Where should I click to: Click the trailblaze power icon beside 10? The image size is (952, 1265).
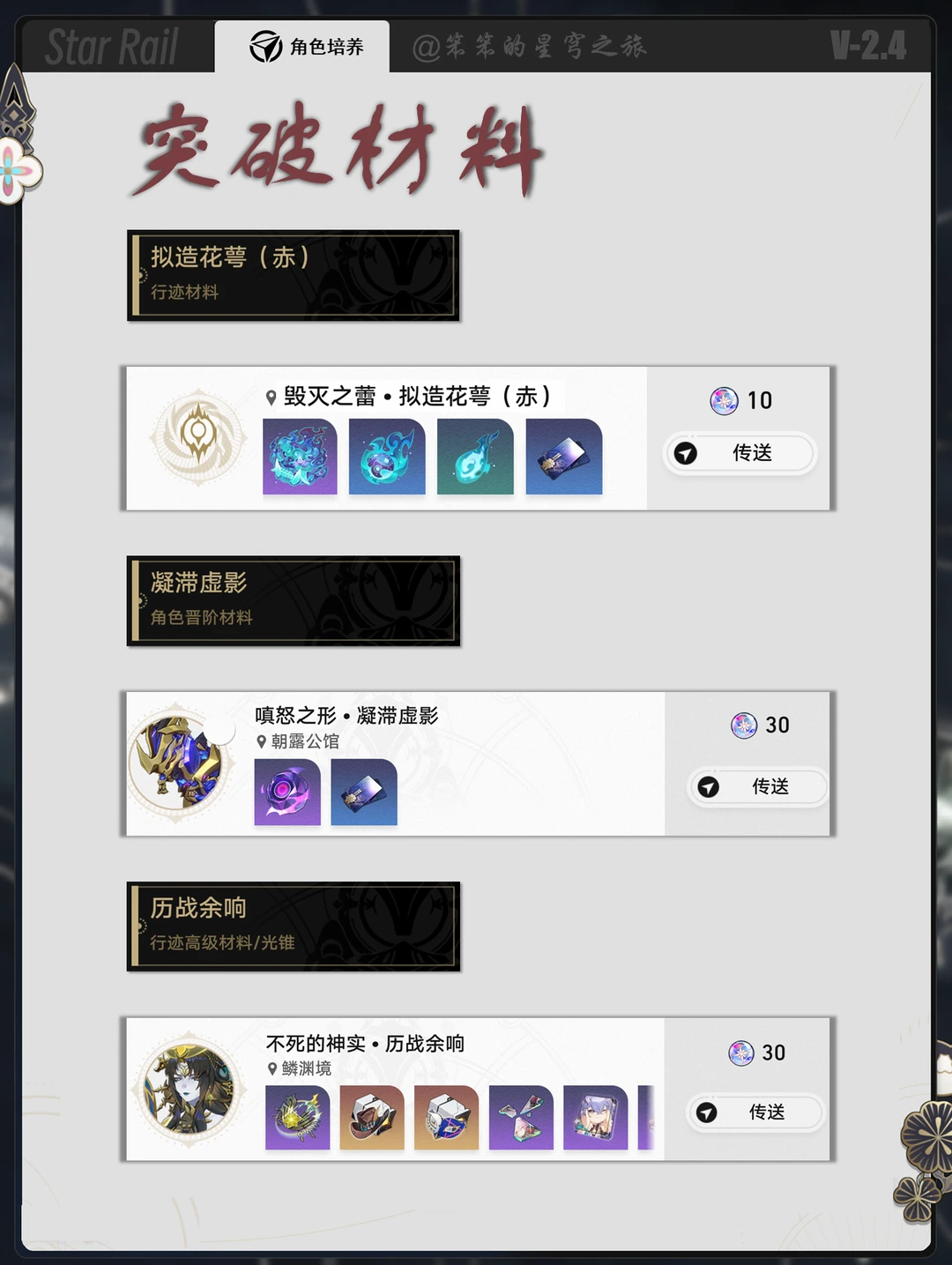click(725, 400)
